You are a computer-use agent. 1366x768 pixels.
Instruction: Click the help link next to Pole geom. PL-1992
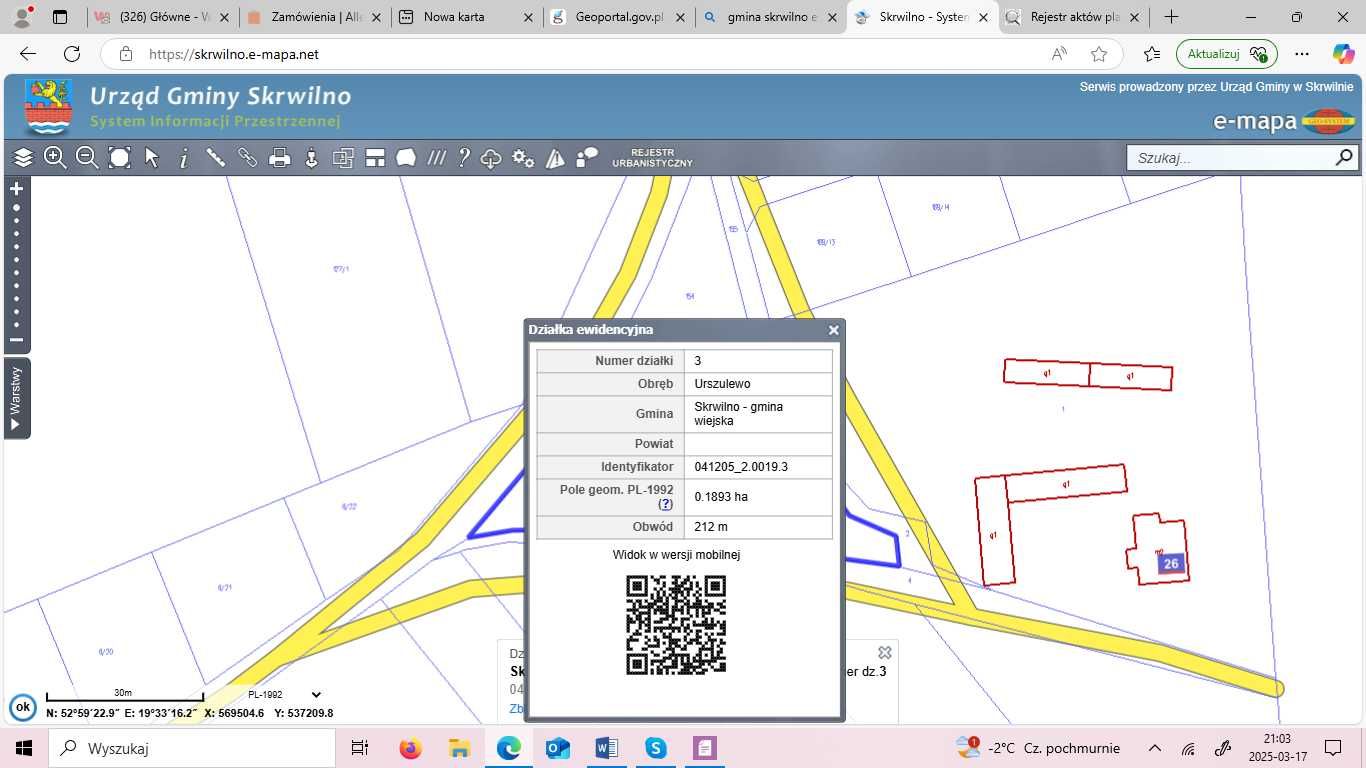[665, 505]
